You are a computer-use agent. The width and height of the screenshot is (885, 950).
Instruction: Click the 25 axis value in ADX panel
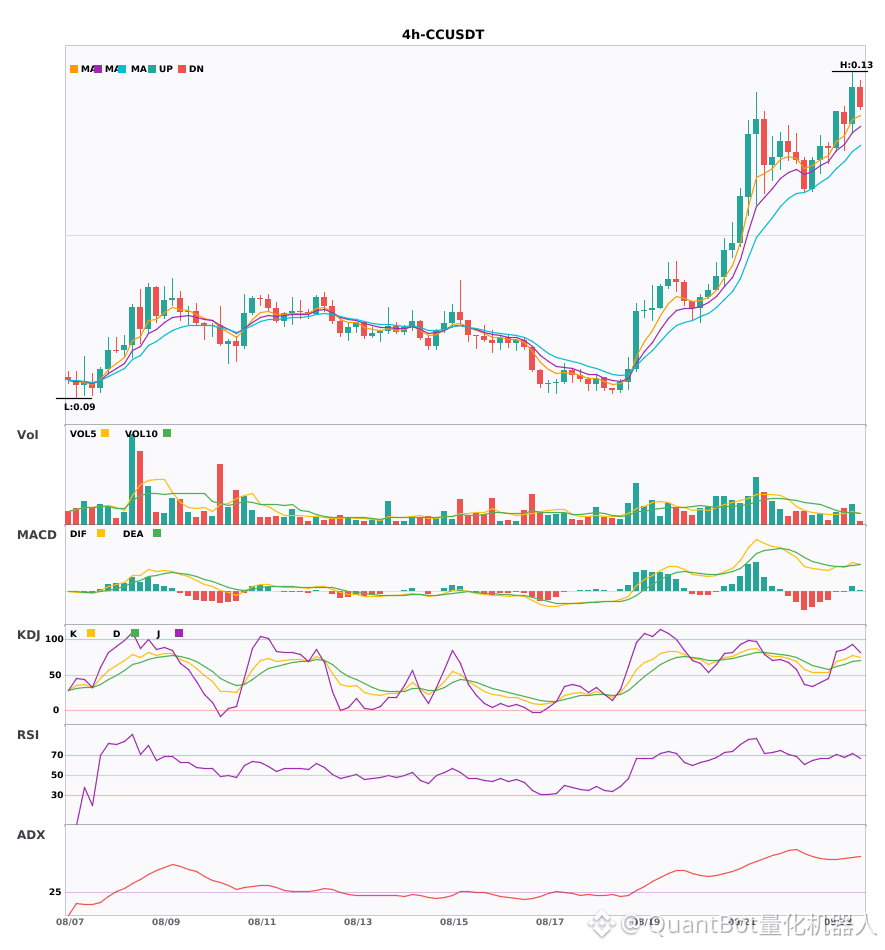55,892
